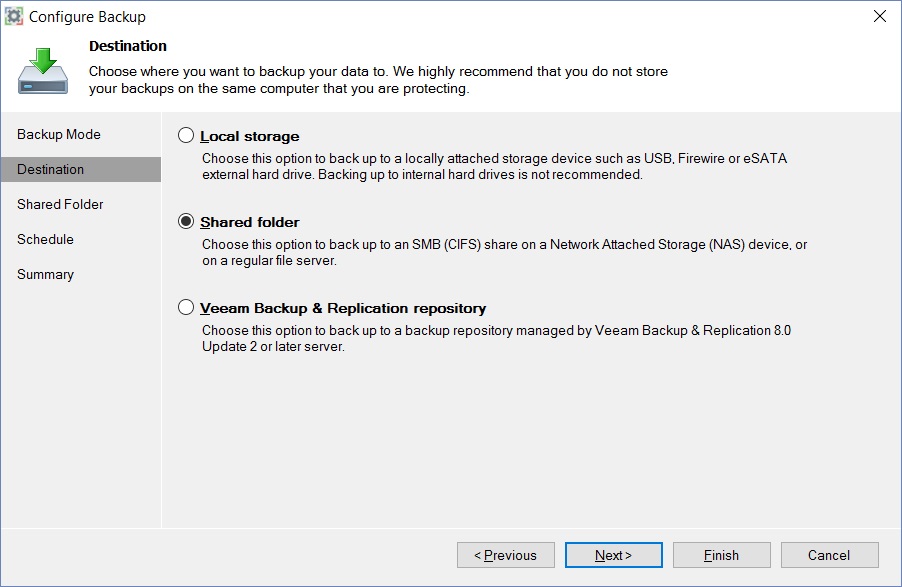Select the Local storage radio button
902x587 pixels.
click(x=186, y=135)
